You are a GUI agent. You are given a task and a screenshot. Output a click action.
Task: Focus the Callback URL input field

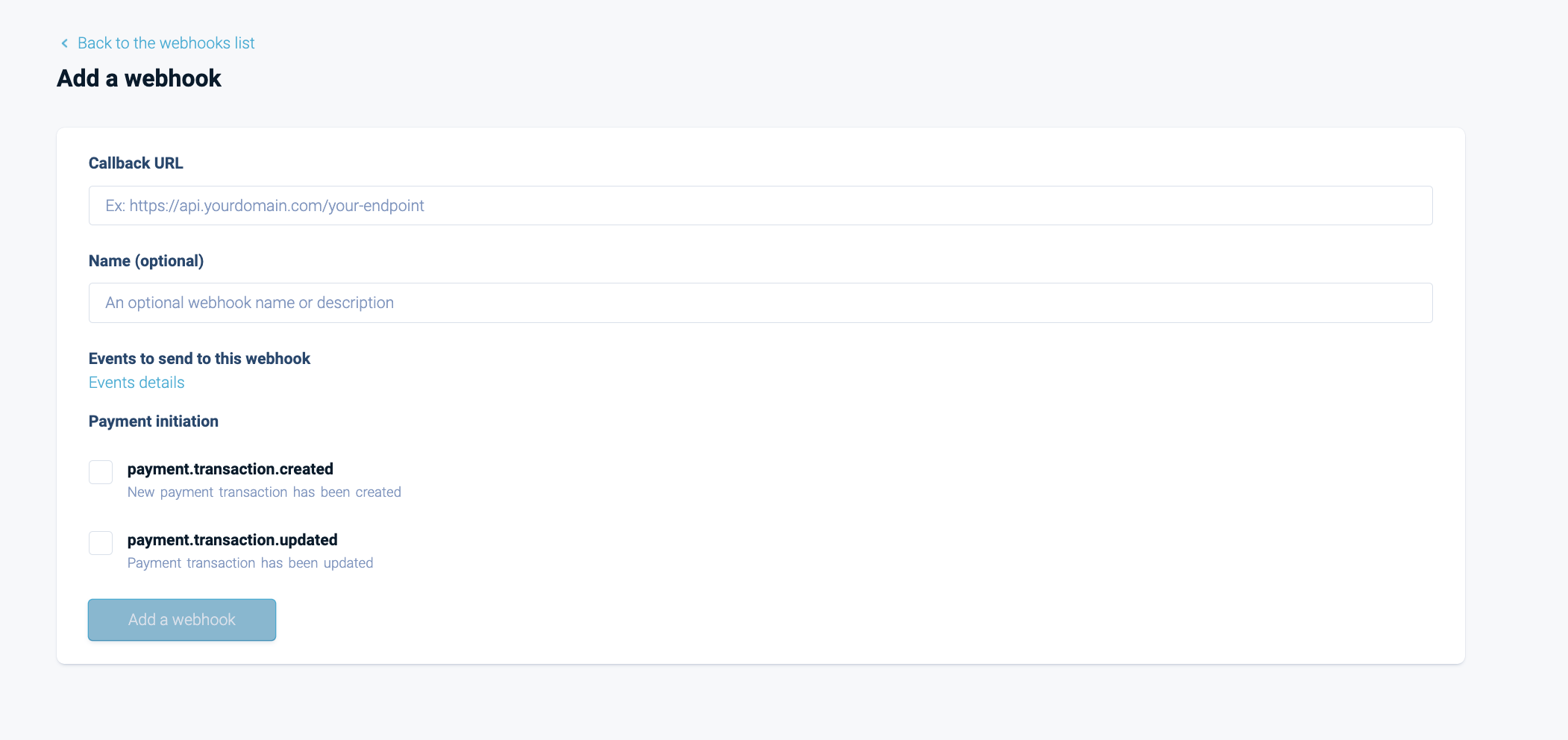tap(760, 205)
